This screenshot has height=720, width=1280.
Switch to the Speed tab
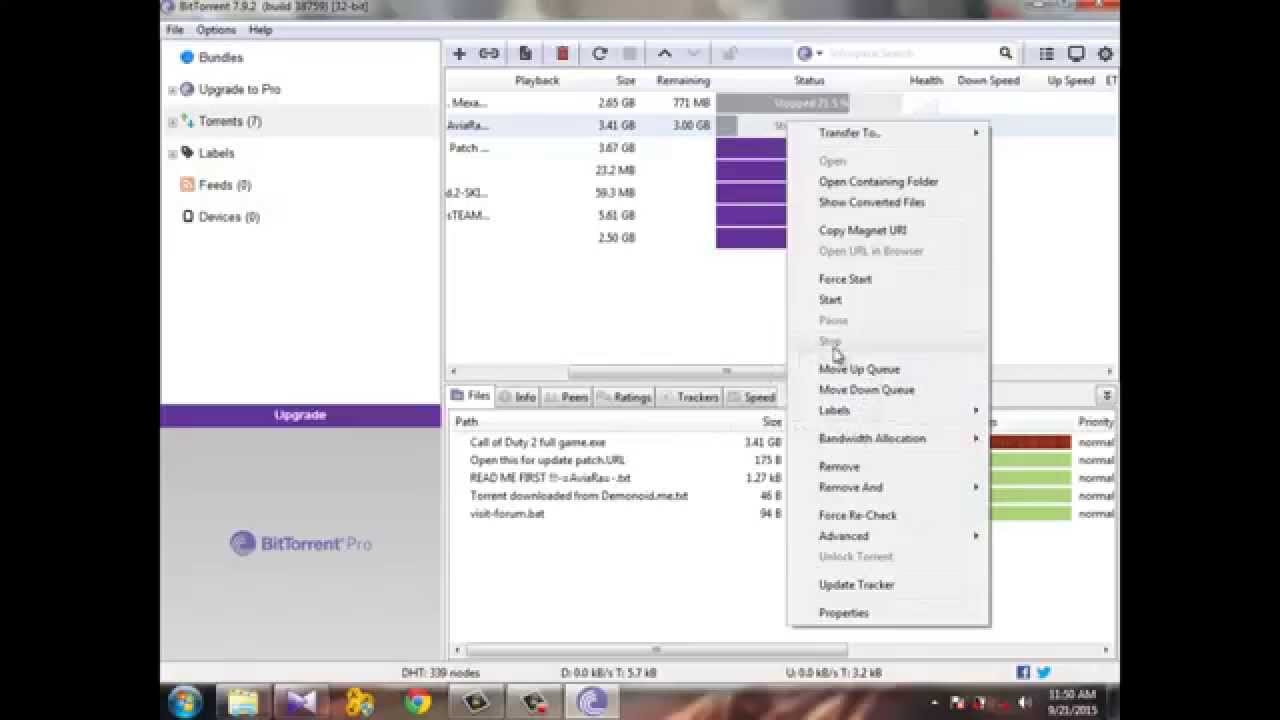click(x=751, y=397)
